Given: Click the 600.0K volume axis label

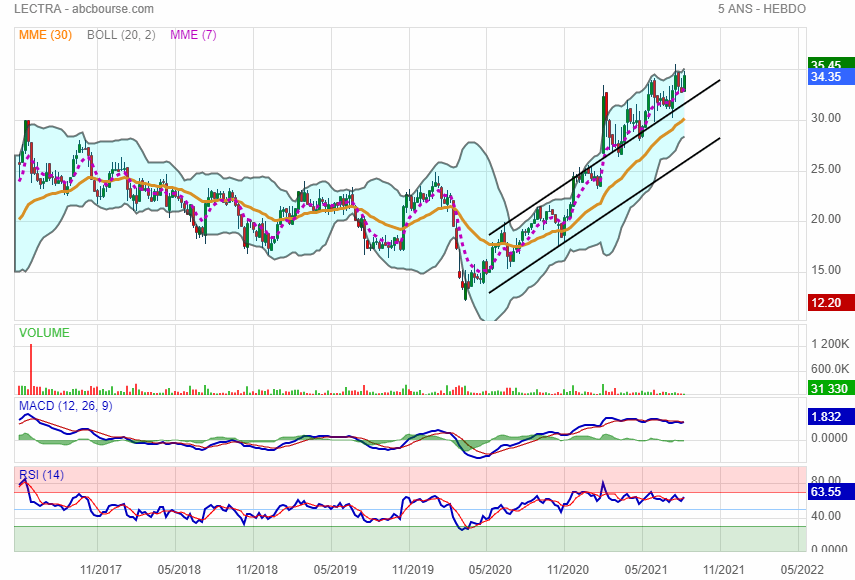Looking at the screenshot, I should pos(830,368).
